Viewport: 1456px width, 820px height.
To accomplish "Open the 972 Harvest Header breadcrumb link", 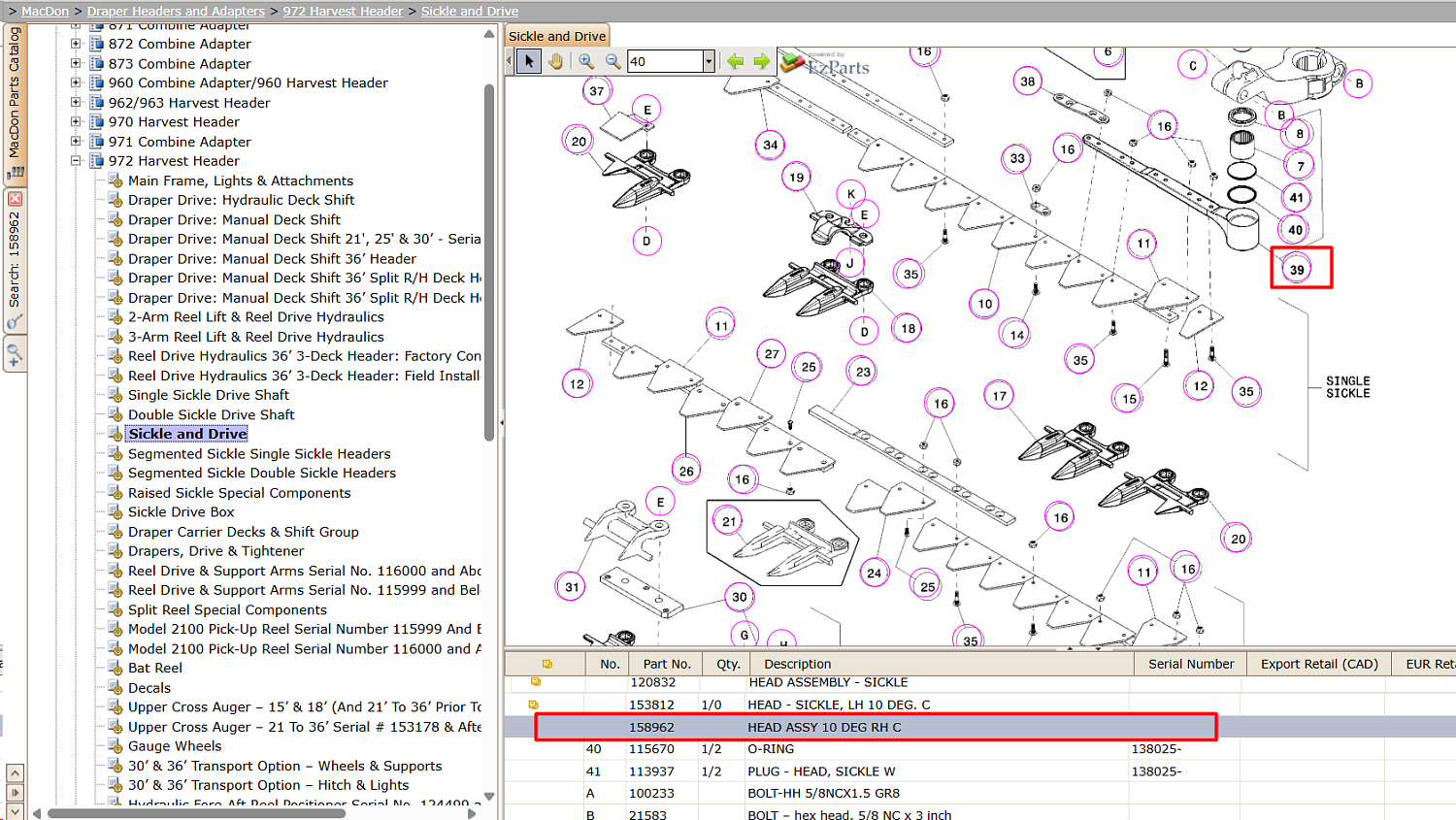I will click(x=343, y=11).
